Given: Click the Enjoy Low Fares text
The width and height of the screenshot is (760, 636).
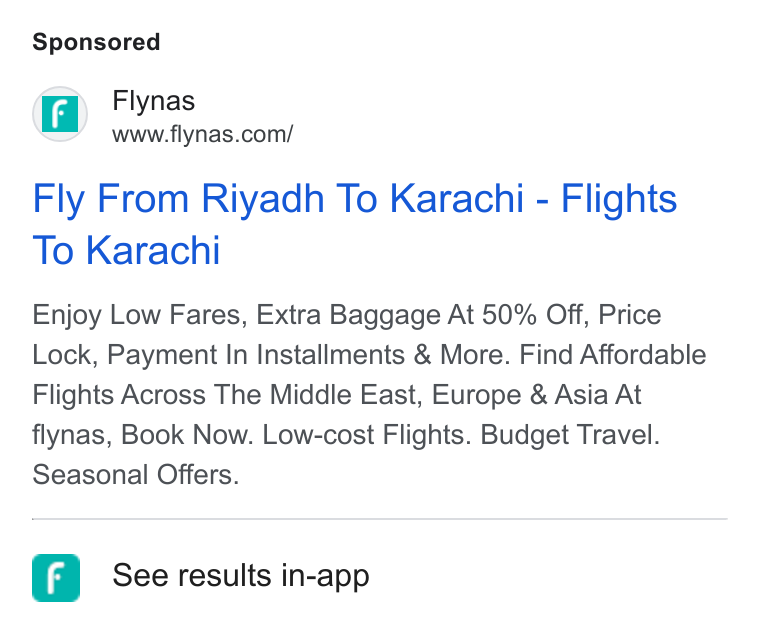Looking at the screenshot, I should tap(136, 315).
